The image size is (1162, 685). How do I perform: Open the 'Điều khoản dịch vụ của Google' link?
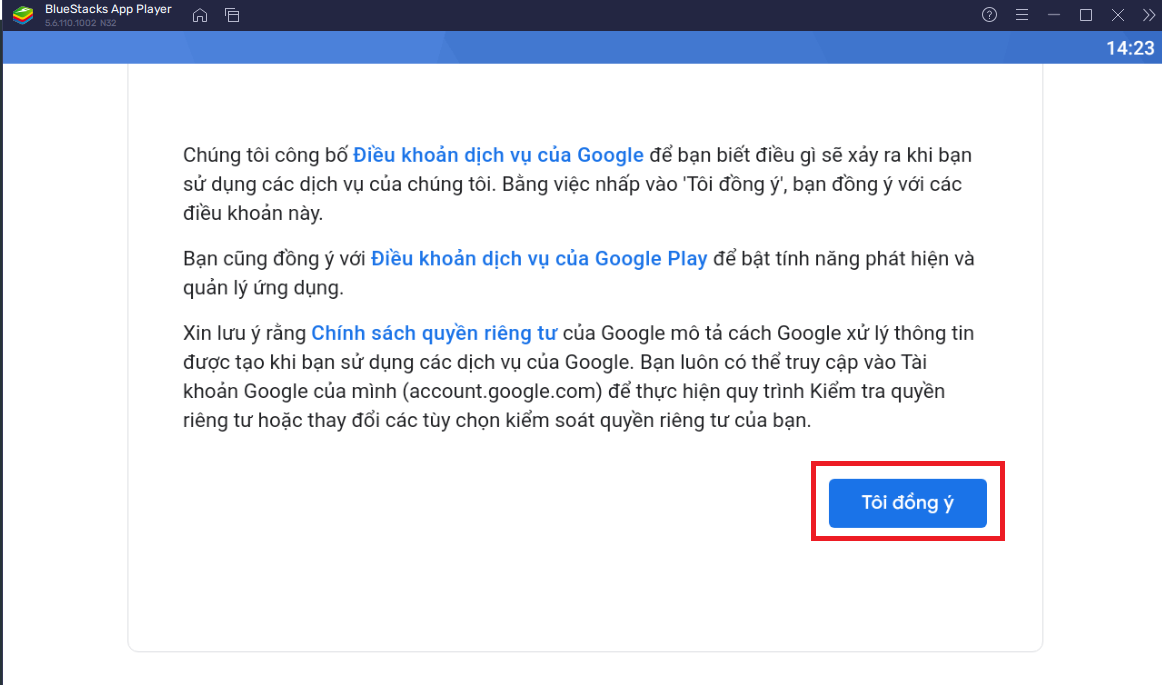tap(498, 155)
